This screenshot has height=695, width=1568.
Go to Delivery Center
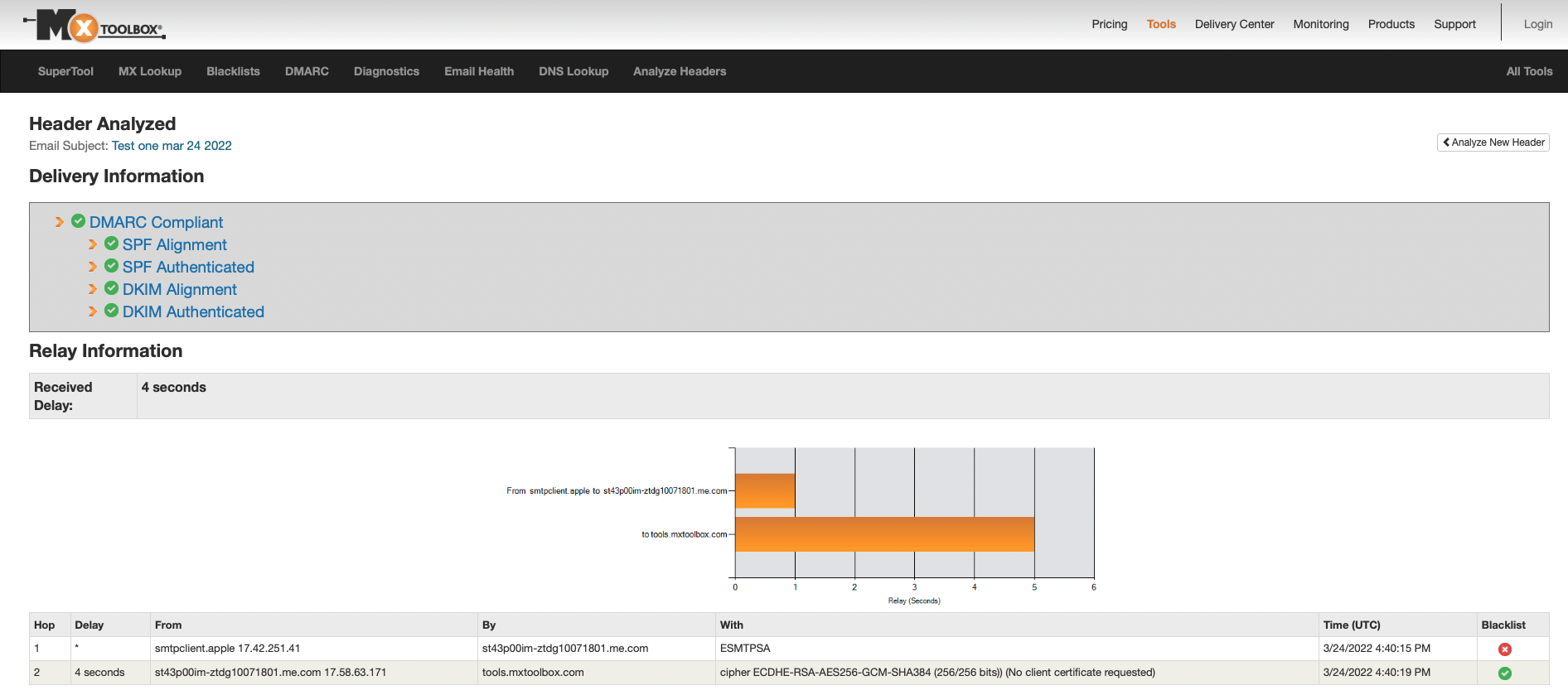pyautogui.click(x=1234, y=24)
